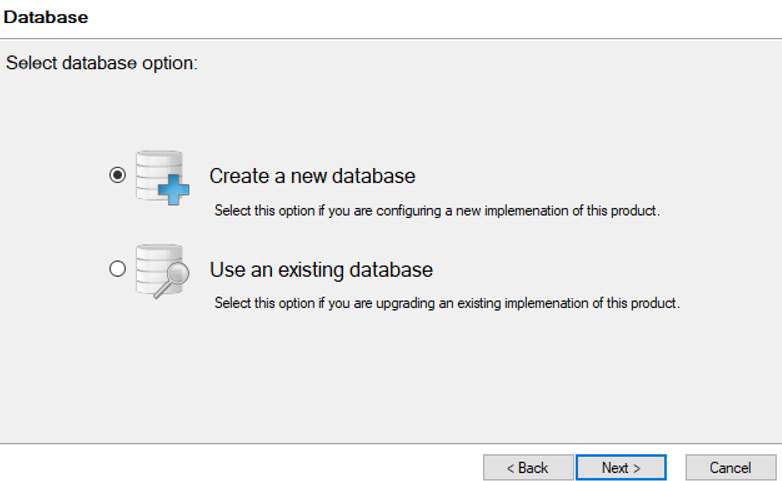
Task: Click the existing database magnifier icon
Action: [x=160, y=270]
